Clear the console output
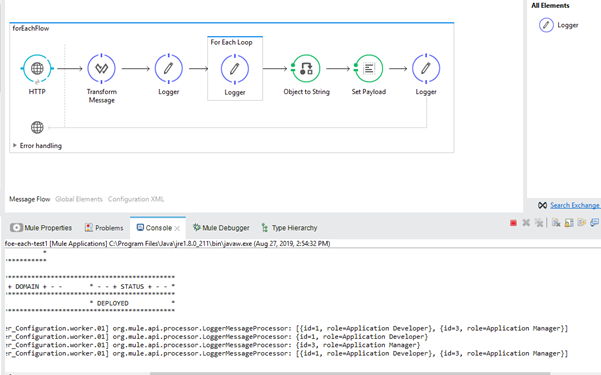The height and width of the screenshot is (375, 601). tap(556, 223)
